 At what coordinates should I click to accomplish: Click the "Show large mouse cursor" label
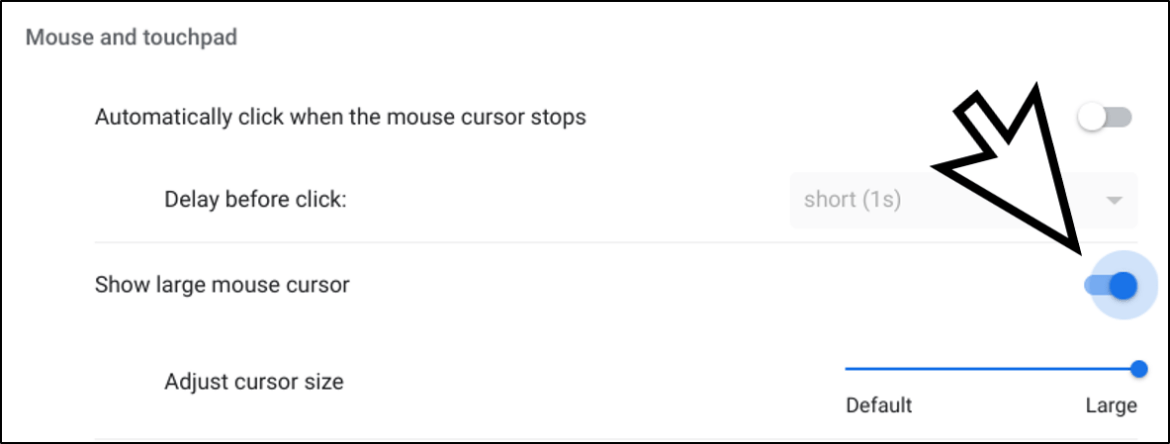[222, 285]
